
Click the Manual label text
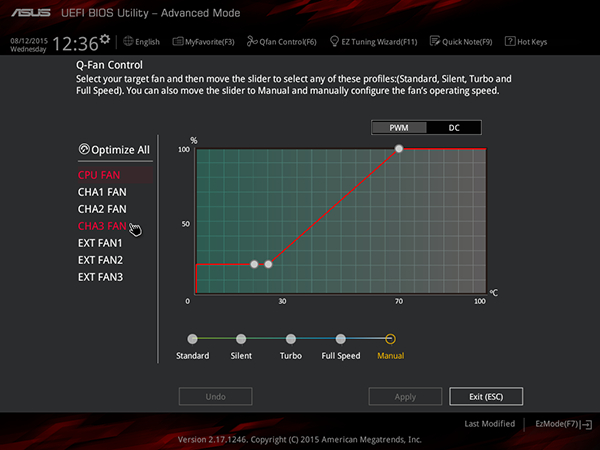point(390,355)
